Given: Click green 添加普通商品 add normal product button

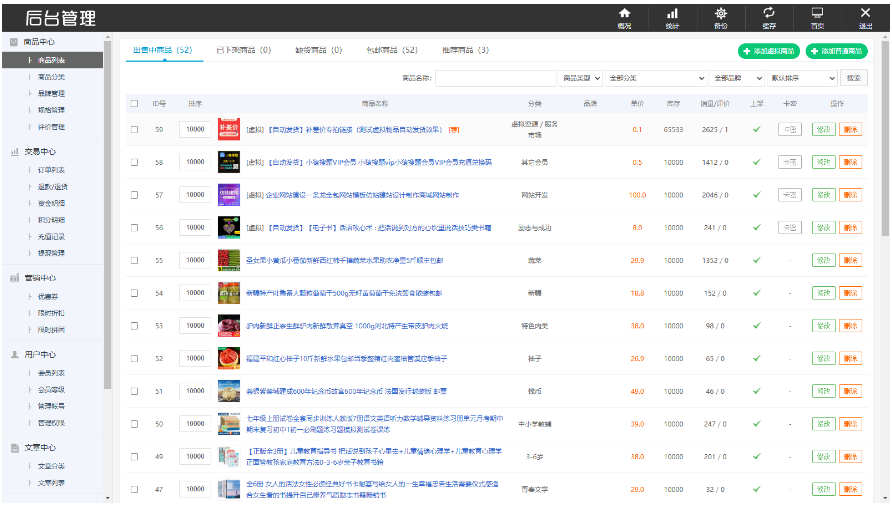Looking at the screenshot, I should point(837,51).
